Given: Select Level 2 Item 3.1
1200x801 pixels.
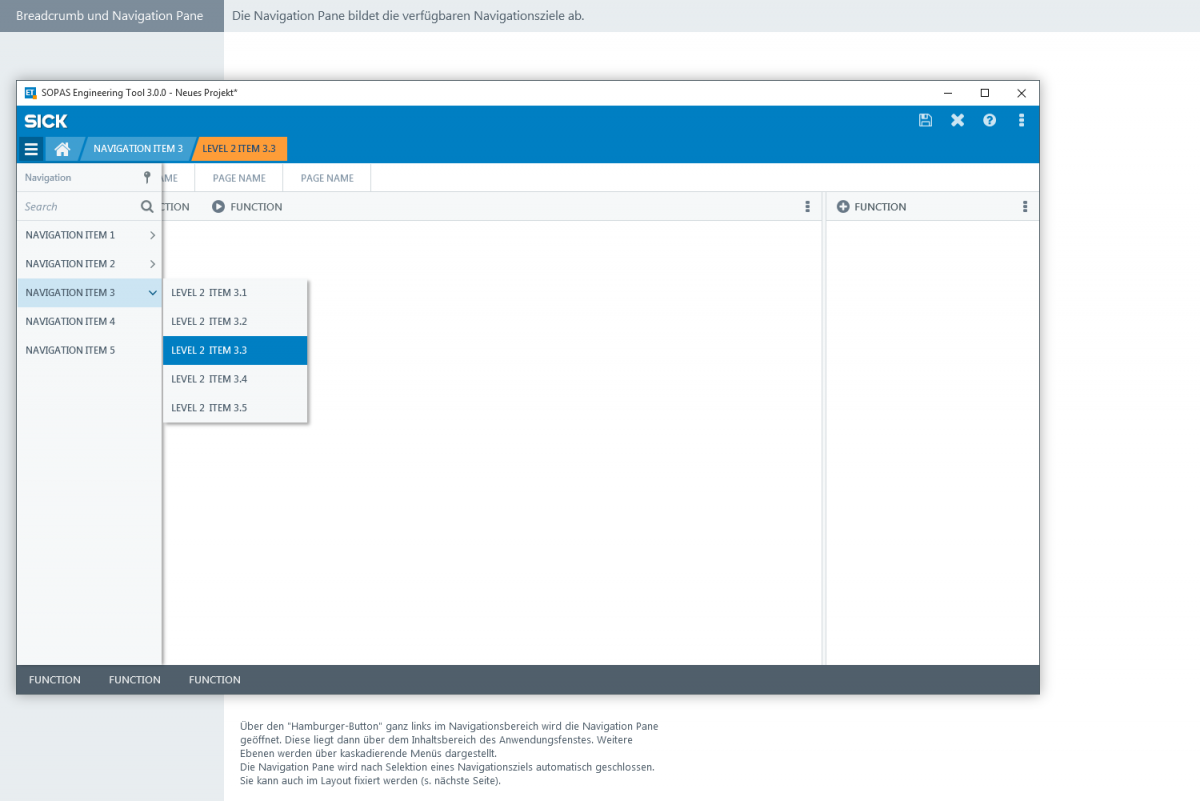Looking at the screenshot, I should click(x=209, y=293).
